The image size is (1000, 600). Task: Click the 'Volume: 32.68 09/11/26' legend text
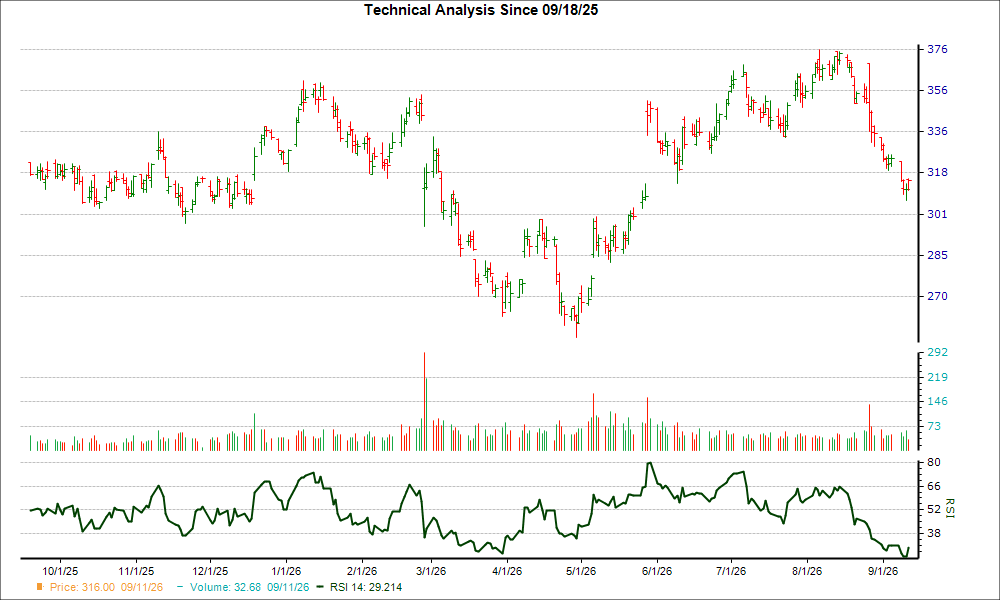point(249,587)
